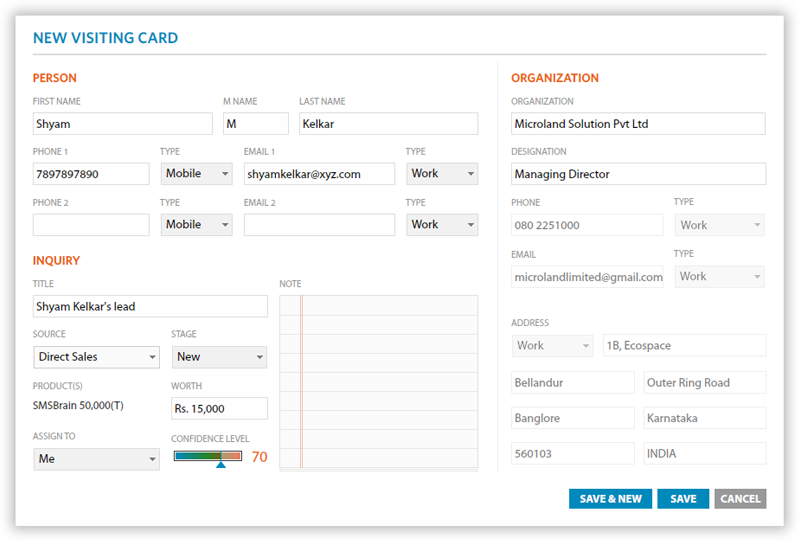Click the First Name field containing Shyam
Viewport: 799px width, 542px height.
point(122,124)
